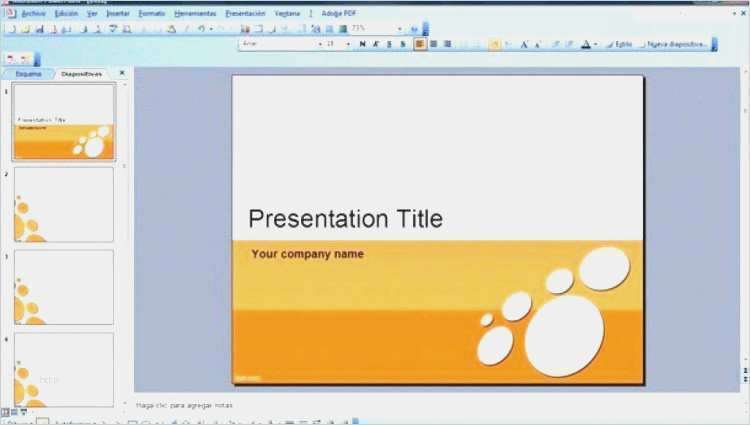
Task: Open the Archivo menu
Action: click(x=33, y=14)
